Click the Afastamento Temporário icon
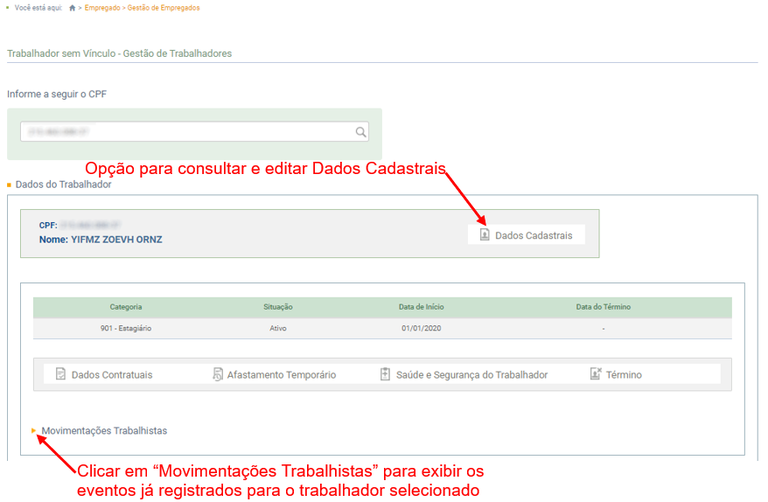Viewport: 768px width, 502px height. pyautogui.click(x=217, y=374)
